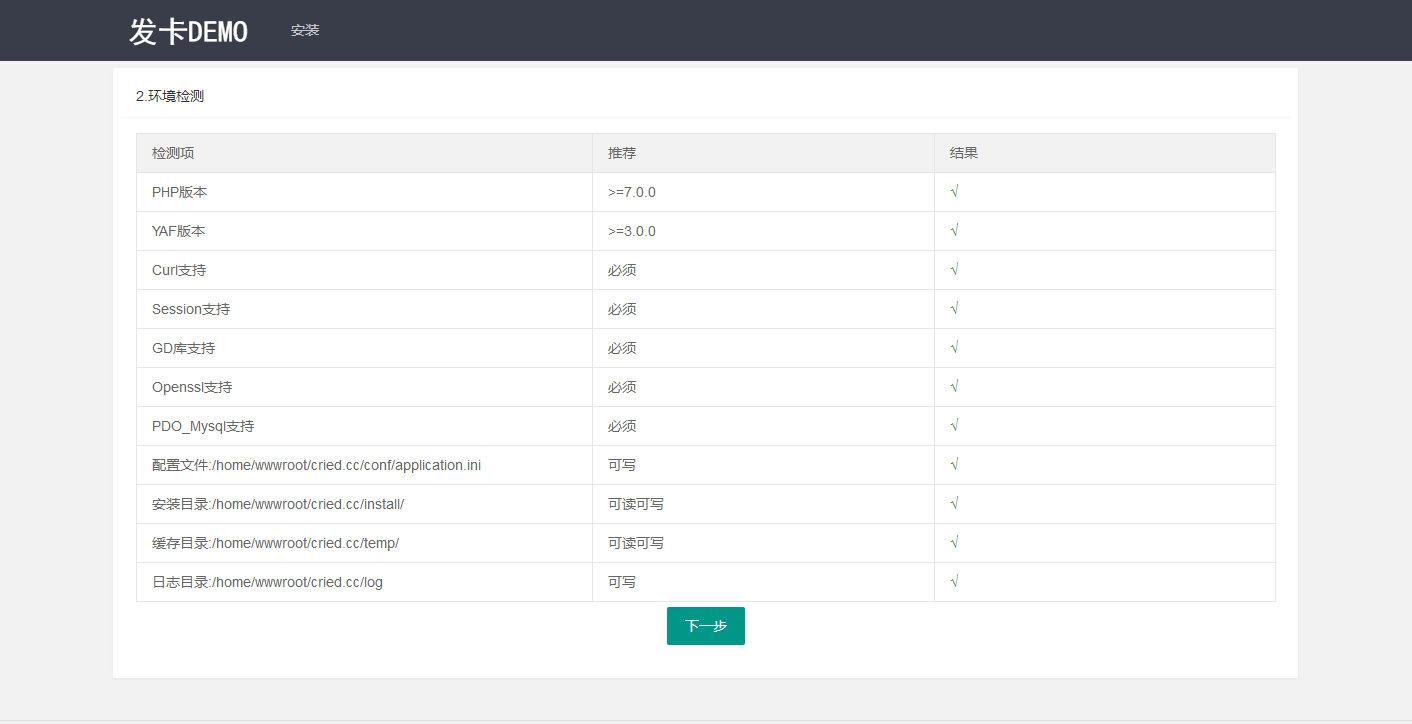Click the check mark for 安装目录 row
Viewport: 1412px width, 724px height.
(955, 503)
